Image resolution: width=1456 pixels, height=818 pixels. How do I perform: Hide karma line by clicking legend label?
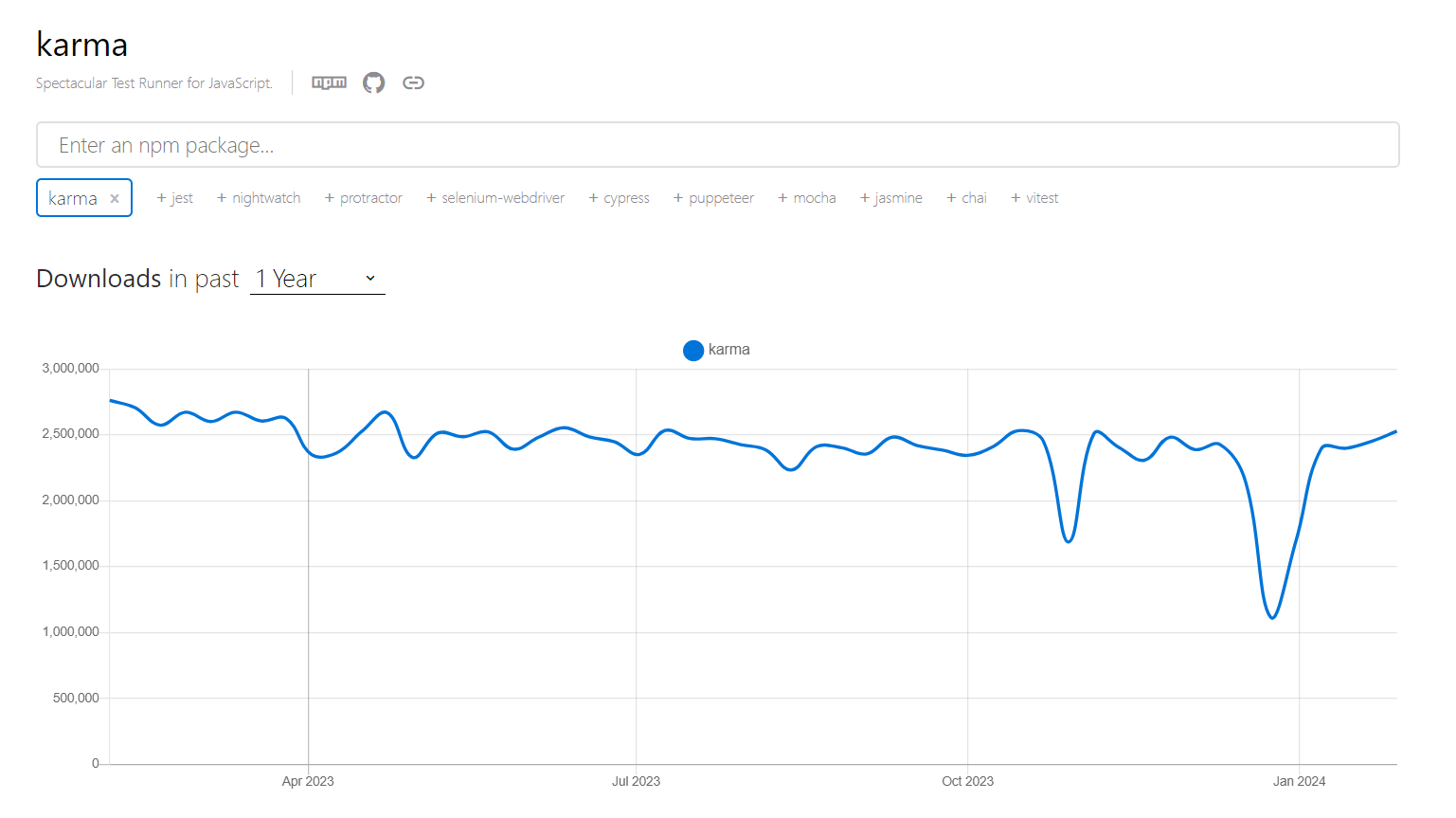coord(729,350)
